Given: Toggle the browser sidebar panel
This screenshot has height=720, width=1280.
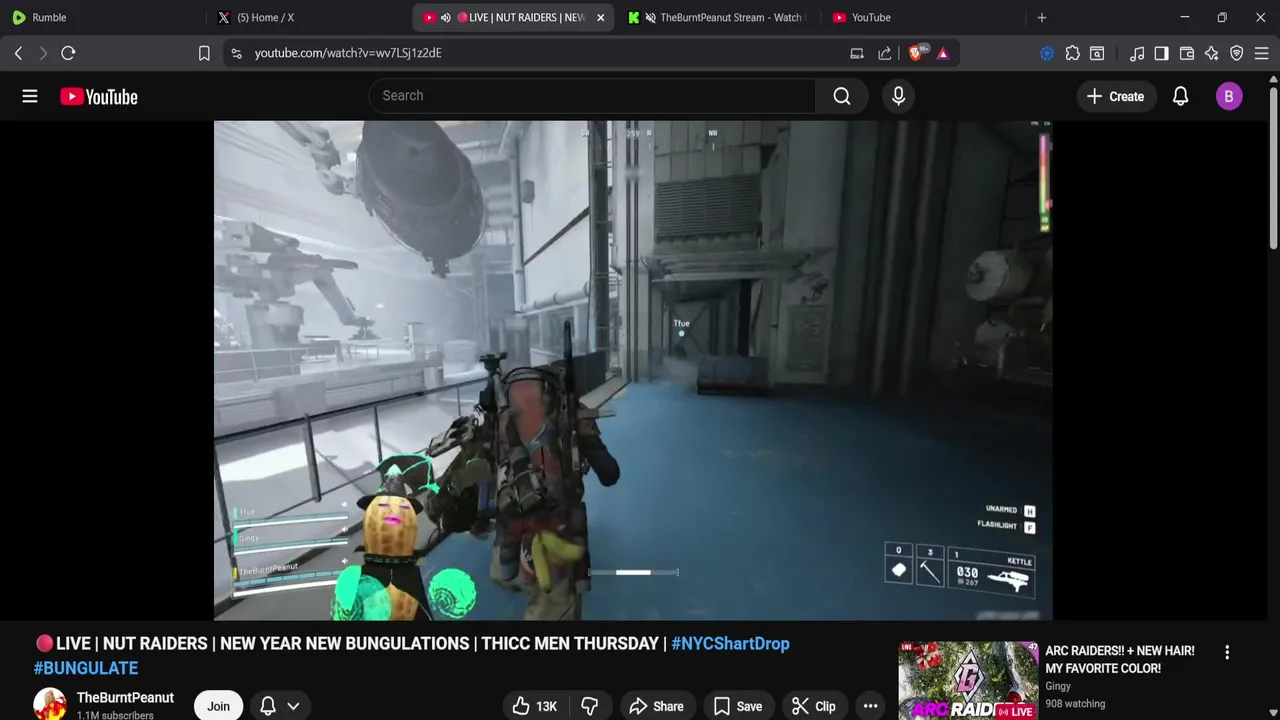Looking at the screenshot, I should pyautogui.click(x=1161, y=53).
